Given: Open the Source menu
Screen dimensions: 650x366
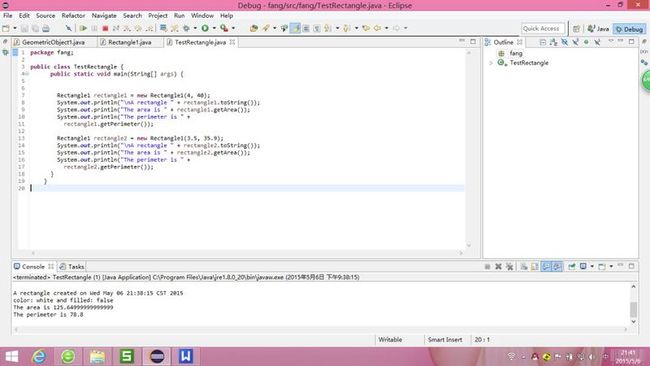Looking at the screenshot, I should pos(45,15).
